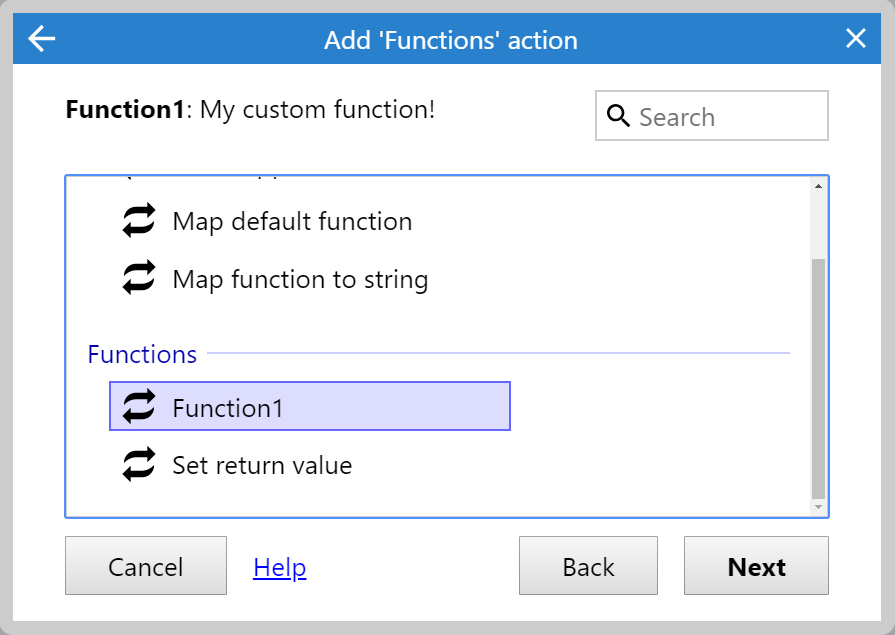Click the icon beside Set return value
The image size is (895, 635).
point(139,465)
